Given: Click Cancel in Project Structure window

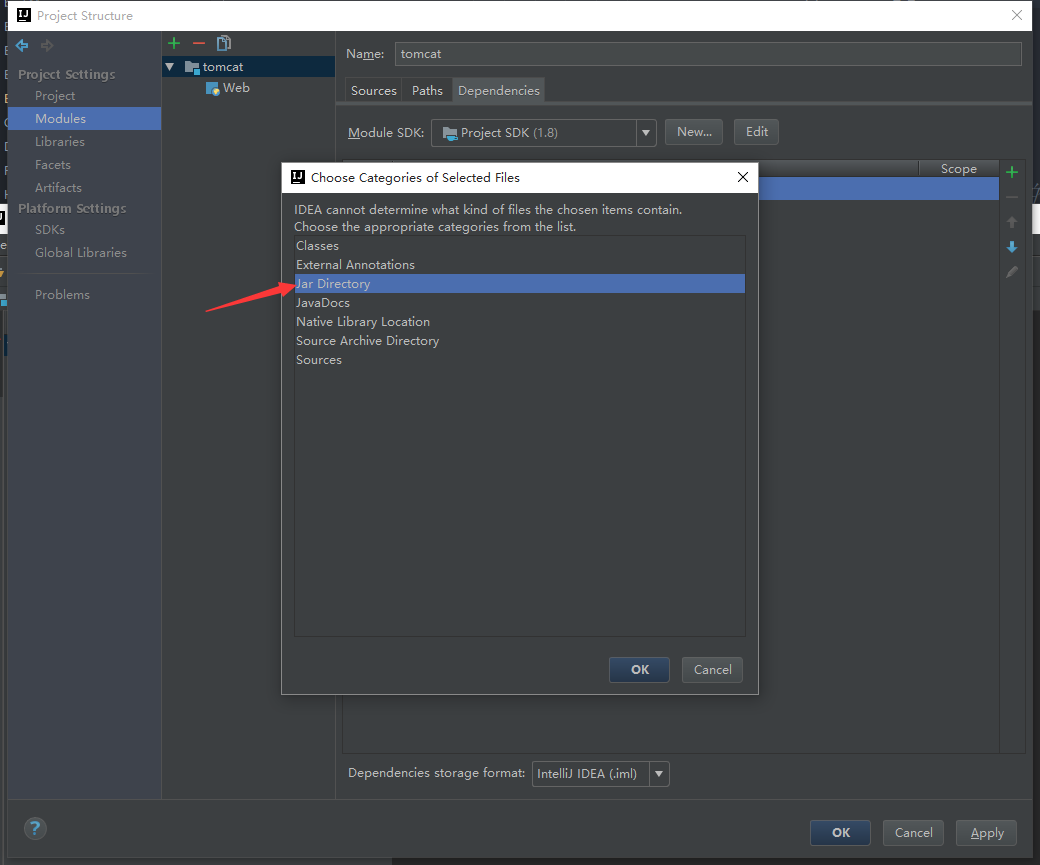Looking at the screenshot, I should [x=913, y=832].
